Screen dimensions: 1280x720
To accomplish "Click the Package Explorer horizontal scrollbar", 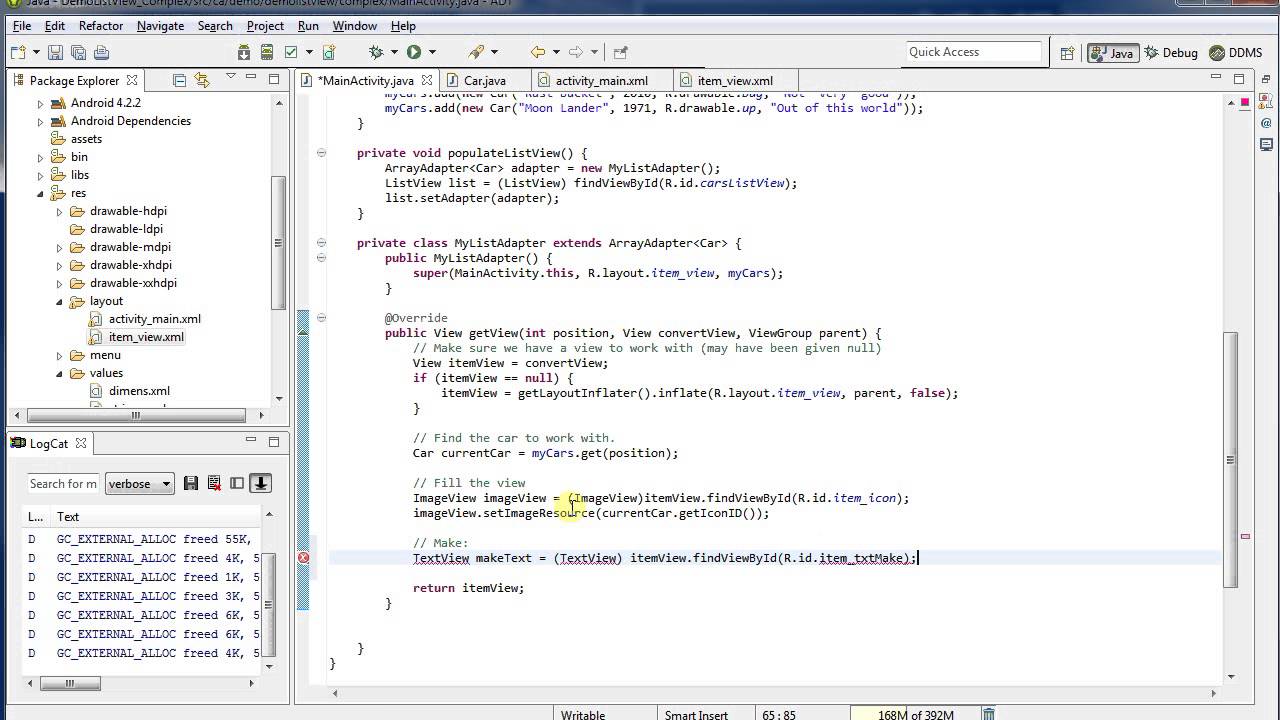I will (137, 415).
